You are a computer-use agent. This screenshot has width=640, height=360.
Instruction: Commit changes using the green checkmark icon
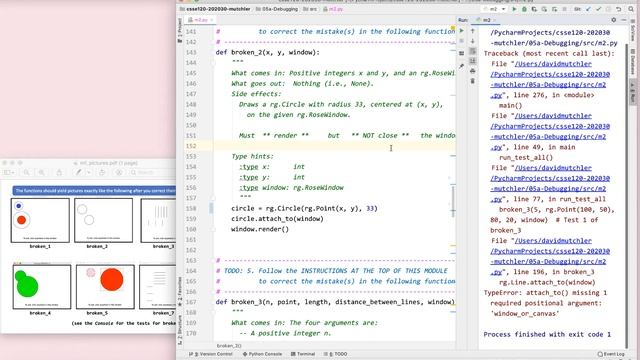pos(598,9)
